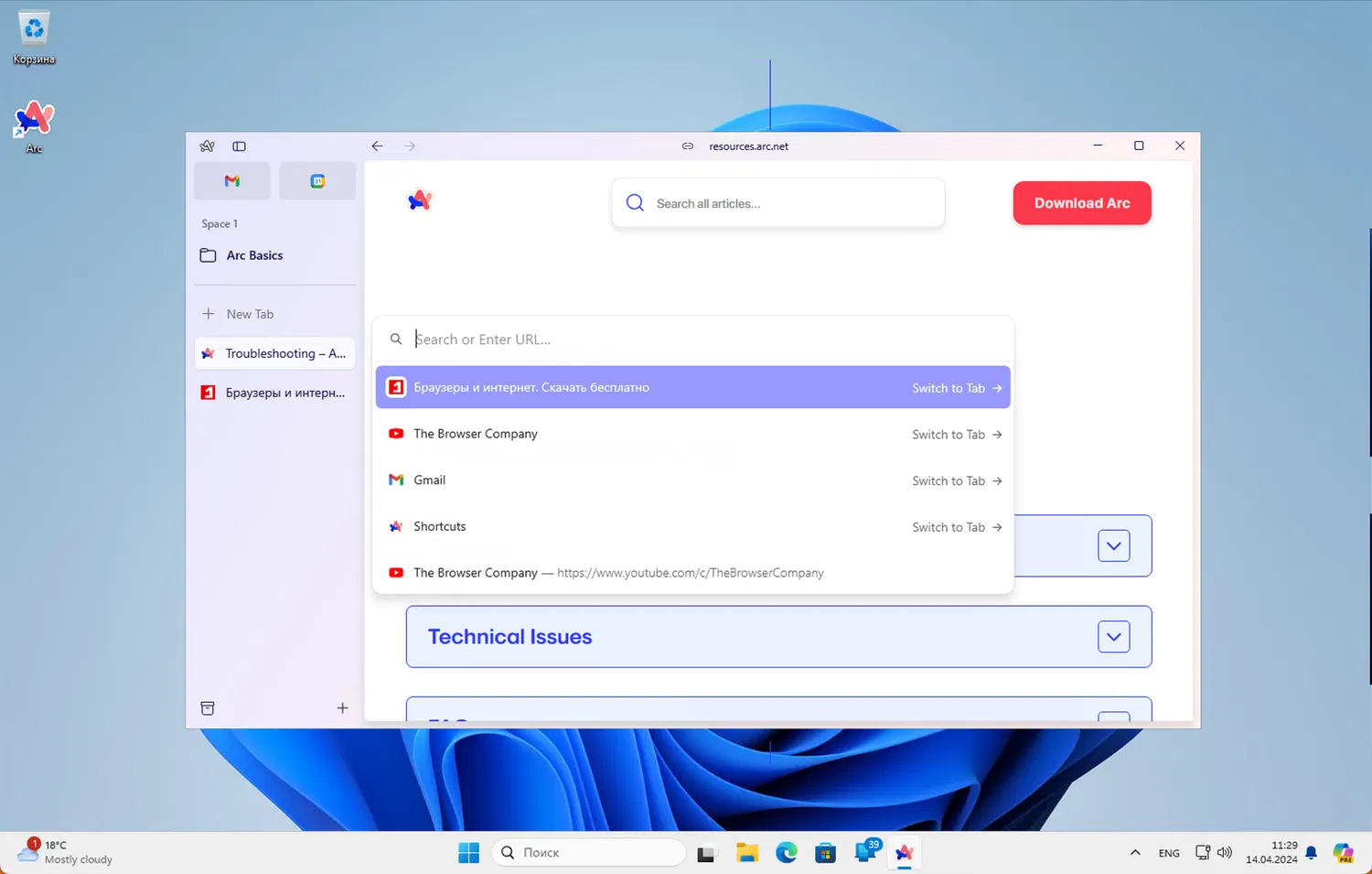The image size is (1372, 874).
Task: Toggle the Arc sidebar panel icon
Action: coord(240,146)
